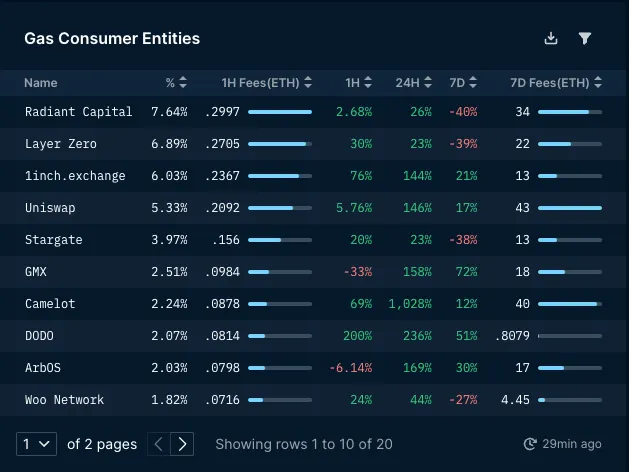Click the refresh clock icon

(530, 444)
